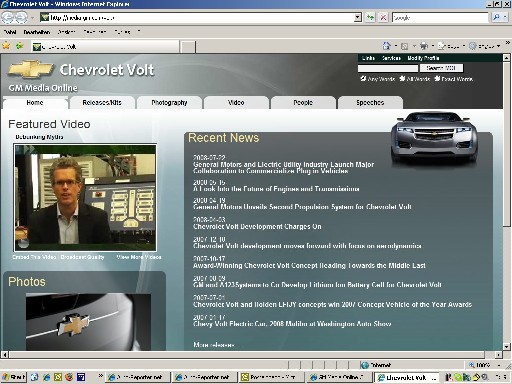
Task: Switch to the Releases/Kits tab
Action: click(x=102, y=103)
